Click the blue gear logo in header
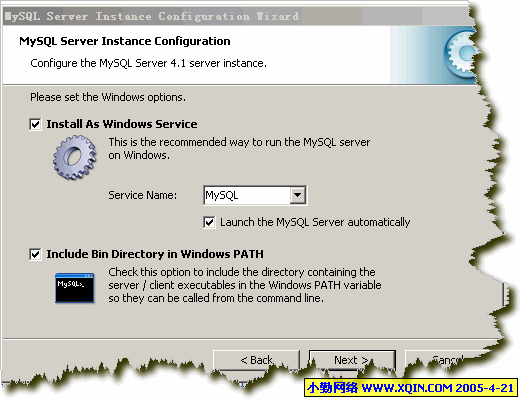This screenshot has width=521, height=400. [x=462, y=54]
